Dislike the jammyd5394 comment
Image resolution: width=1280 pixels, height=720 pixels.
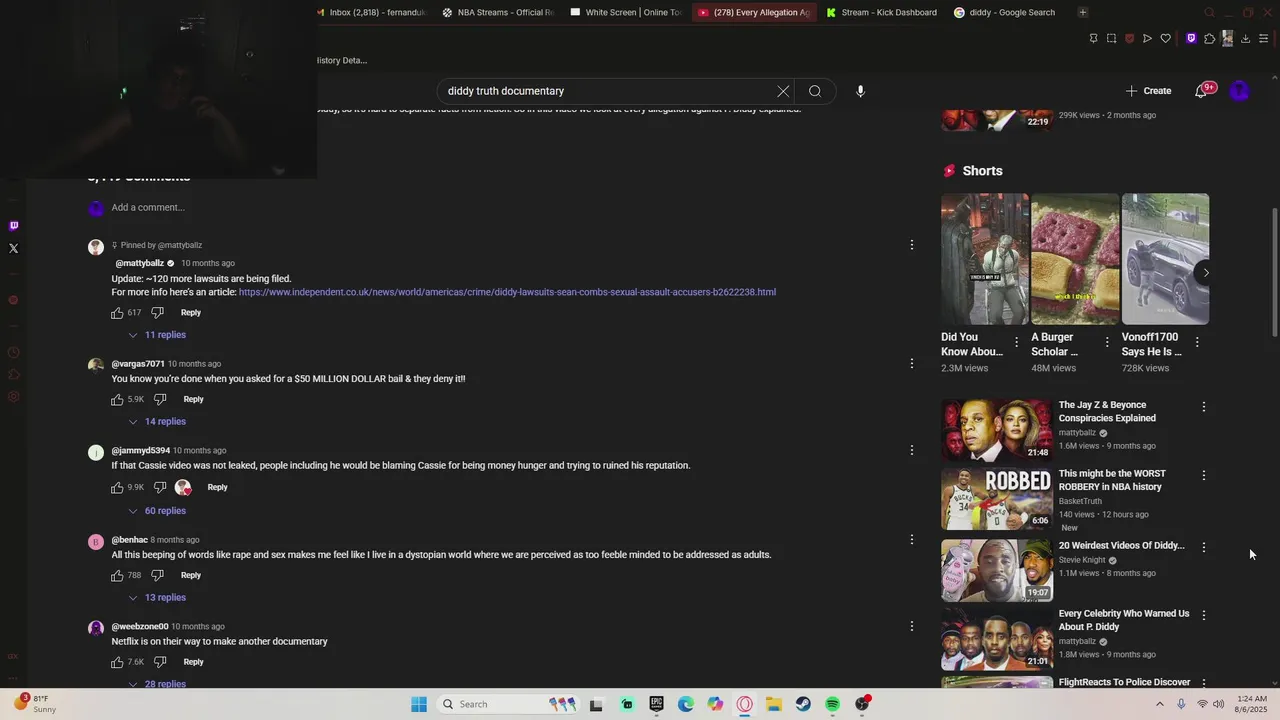click(160, 488)
